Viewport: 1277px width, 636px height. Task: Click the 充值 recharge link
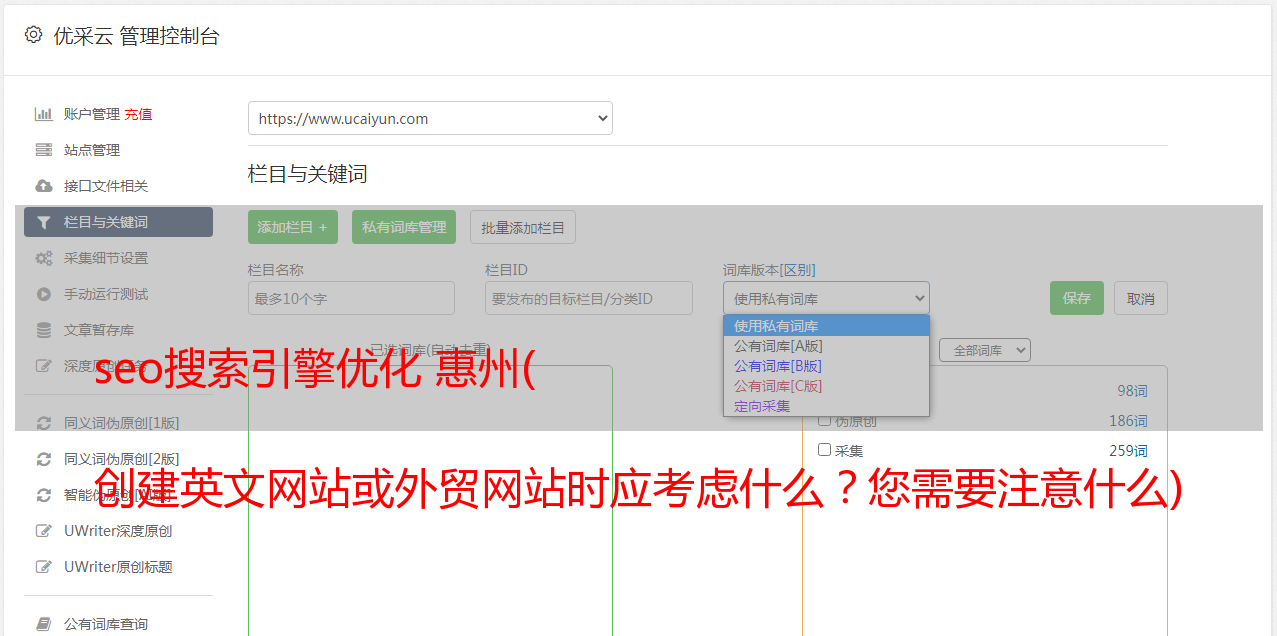138,114
